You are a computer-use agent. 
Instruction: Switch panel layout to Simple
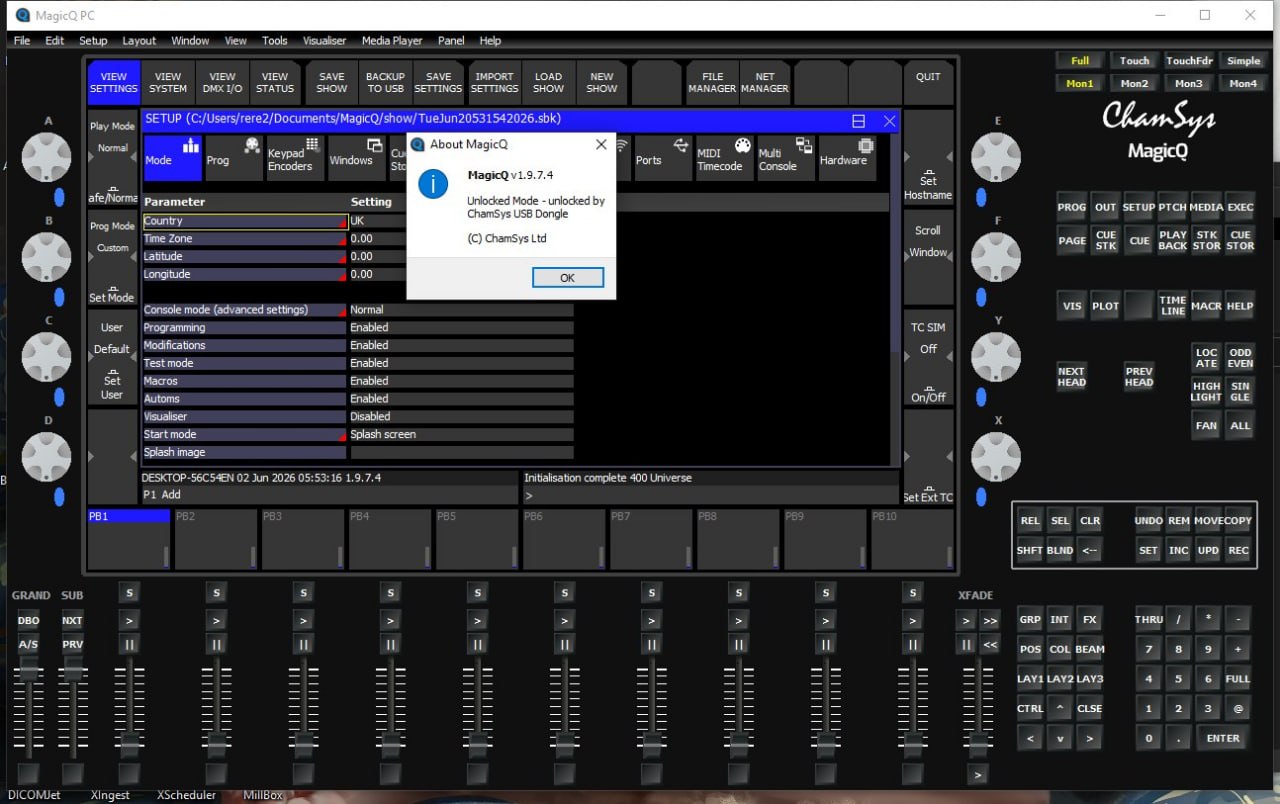tap(1244, 61)
